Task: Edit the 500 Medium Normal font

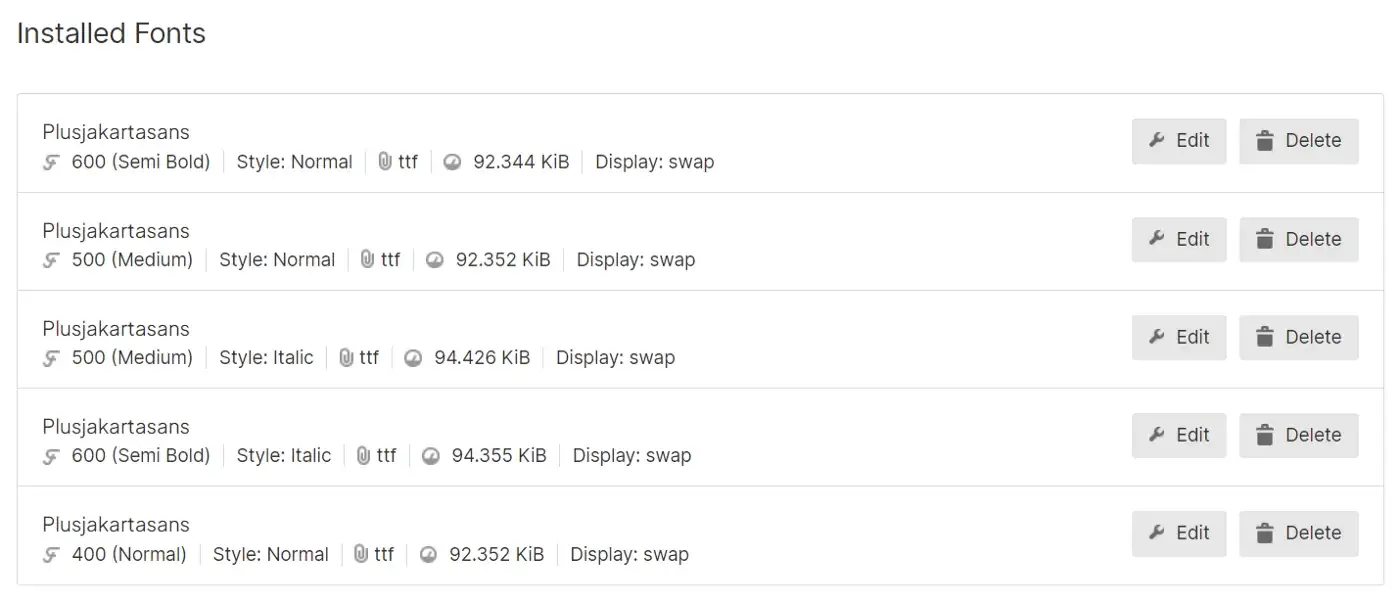Action: pyautogui.click(x=1179, y=239)
